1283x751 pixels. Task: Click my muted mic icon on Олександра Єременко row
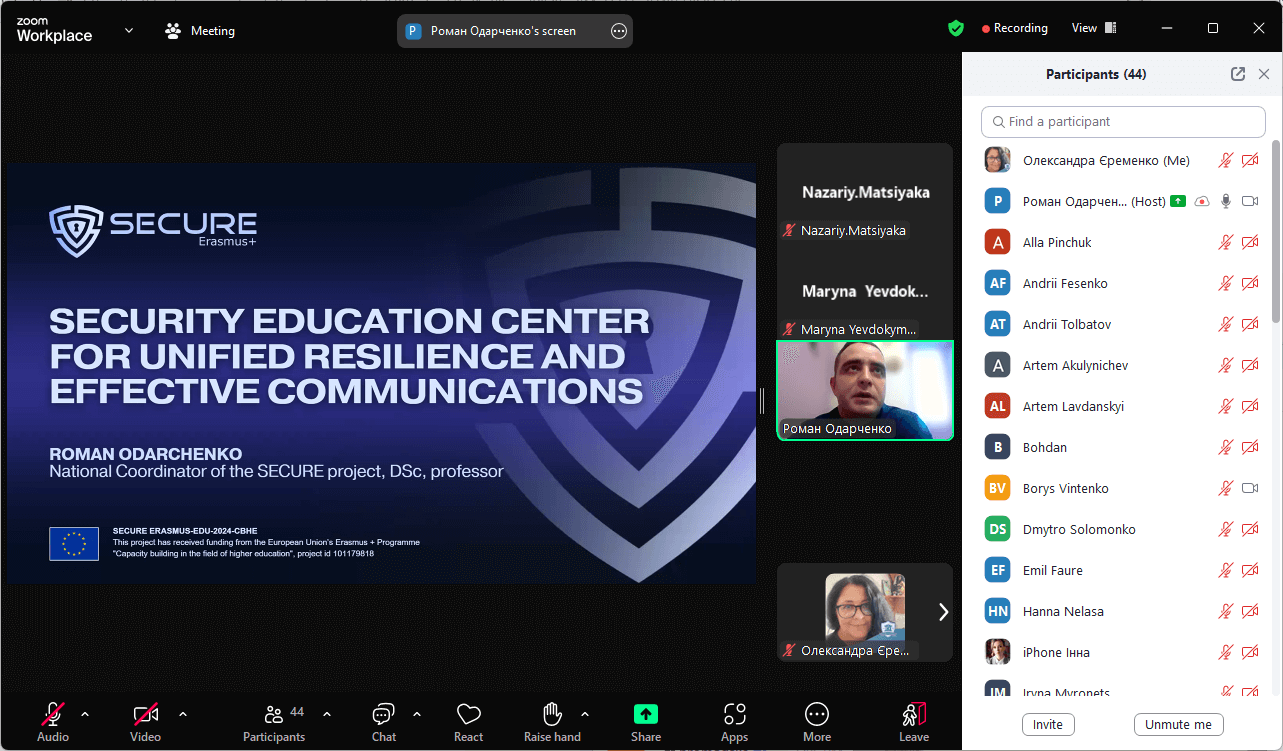(x=1226, y=160)
